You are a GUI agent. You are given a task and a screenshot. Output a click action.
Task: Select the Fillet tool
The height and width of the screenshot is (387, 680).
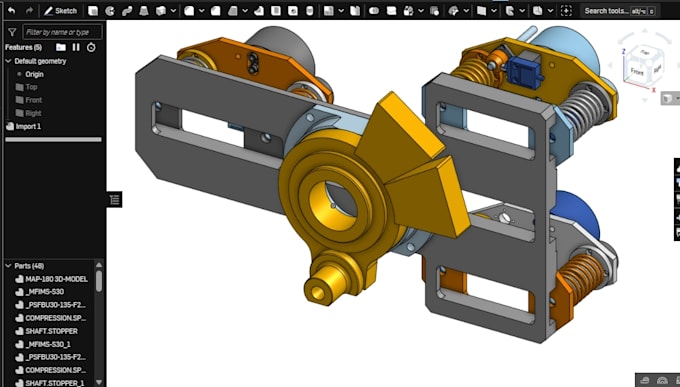point(189,11)
